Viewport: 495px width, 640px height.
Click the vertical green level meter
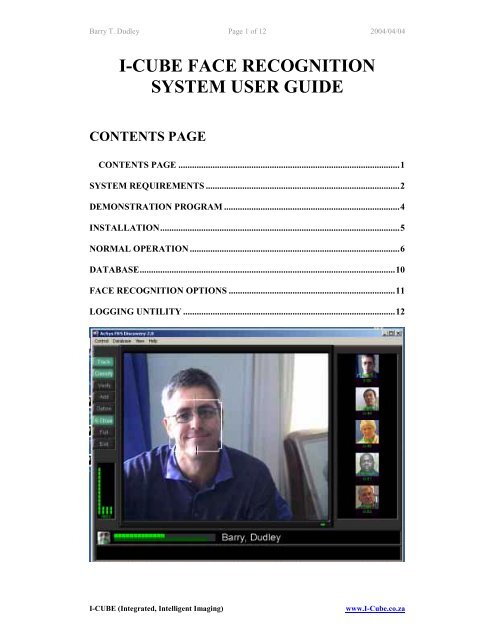tap(105, 491)
